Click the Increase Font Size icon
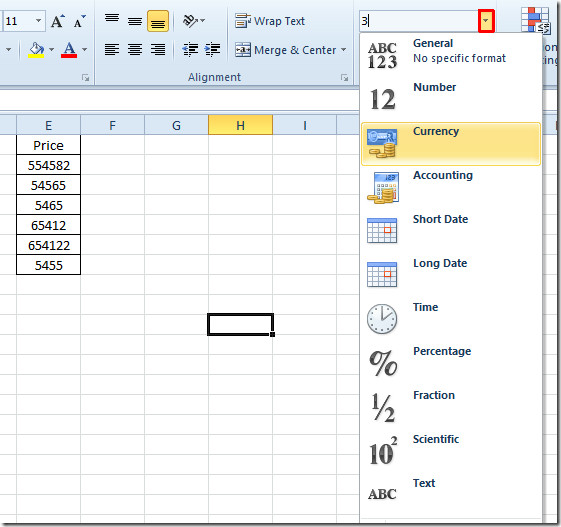The image size is (561, 527). [58, 21]
